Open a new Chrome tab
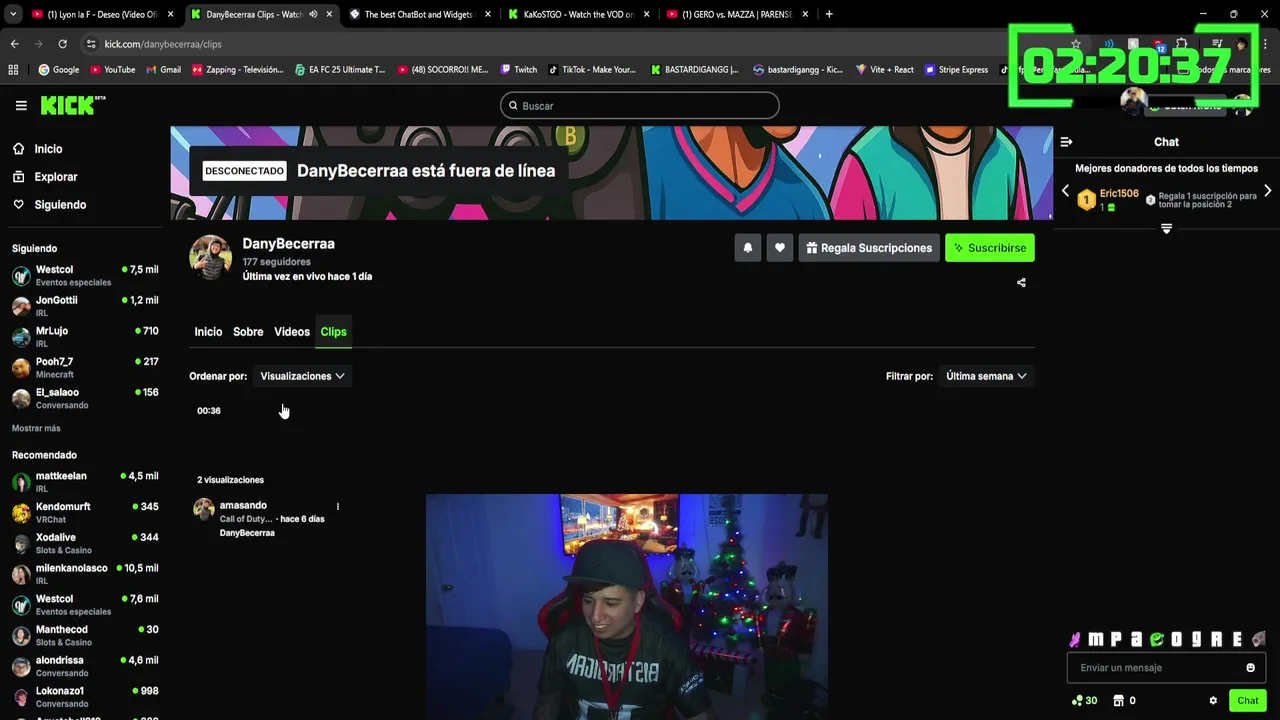 pyautogui.click(x=829, y=14)
